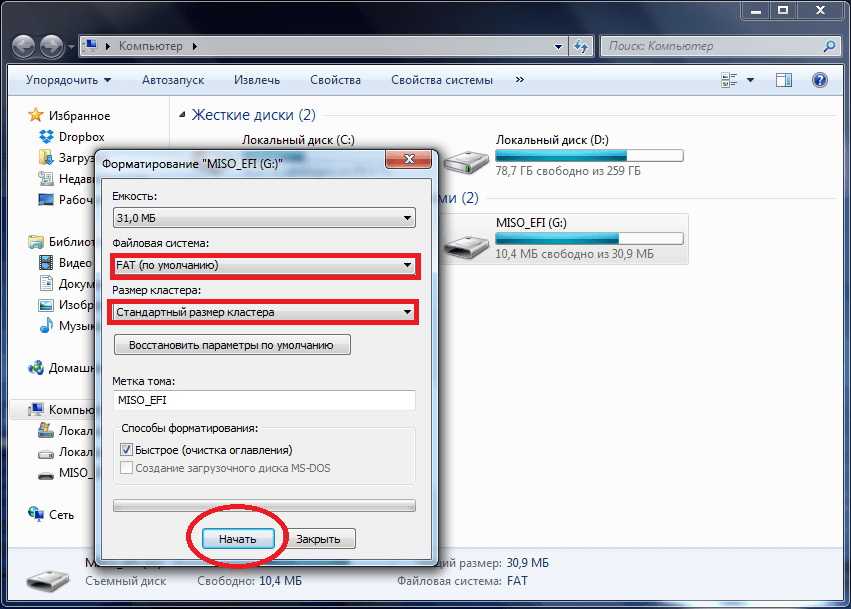The width and height of the screenshot is (851, 609).
Task: Click Свойства системы in the toolbar
Action: (442, 80)
